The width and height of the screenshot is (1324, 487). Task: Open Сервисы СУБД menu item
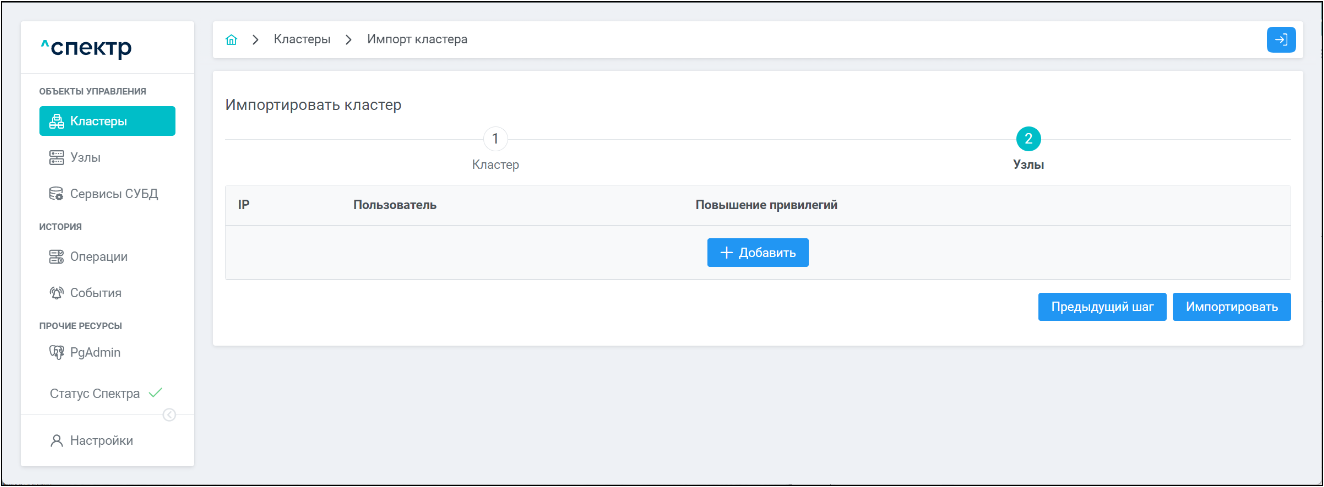coord(114,194)
